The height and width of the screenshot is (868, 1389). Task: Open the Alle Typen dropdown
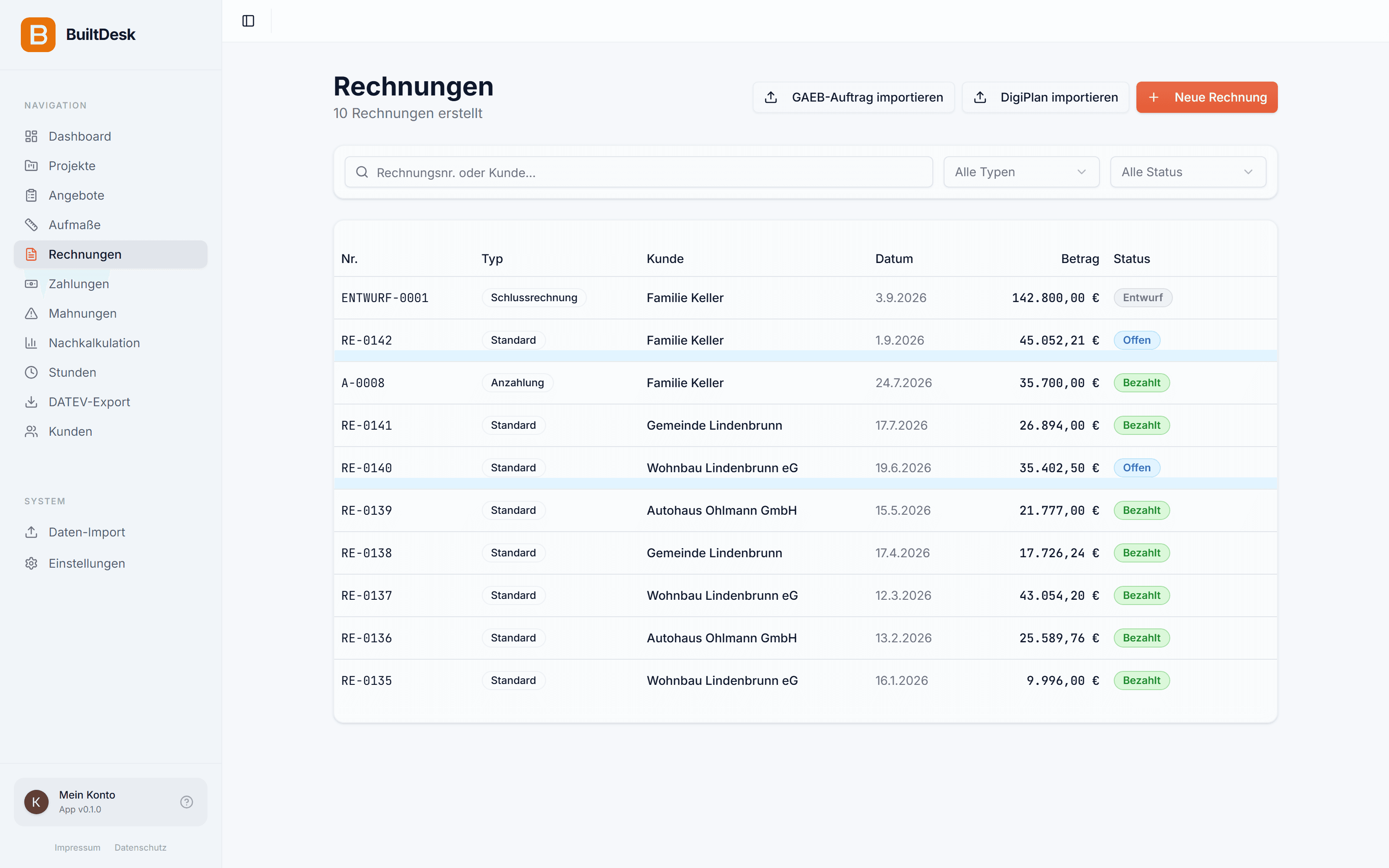(x=1021, y=172)
